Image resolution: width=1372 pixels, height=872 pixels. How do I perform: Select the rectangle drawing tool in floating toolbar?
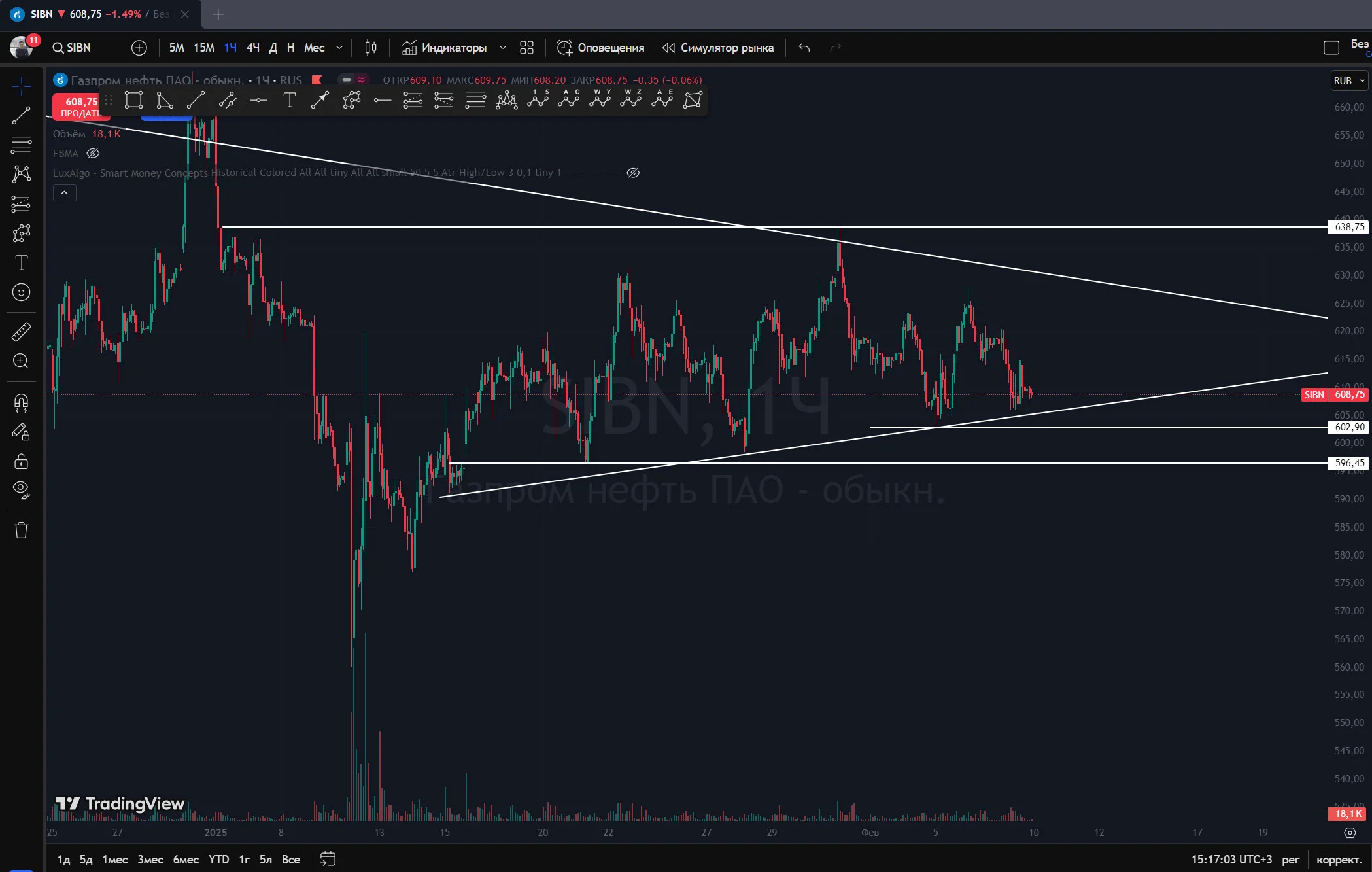pos(133,100)
